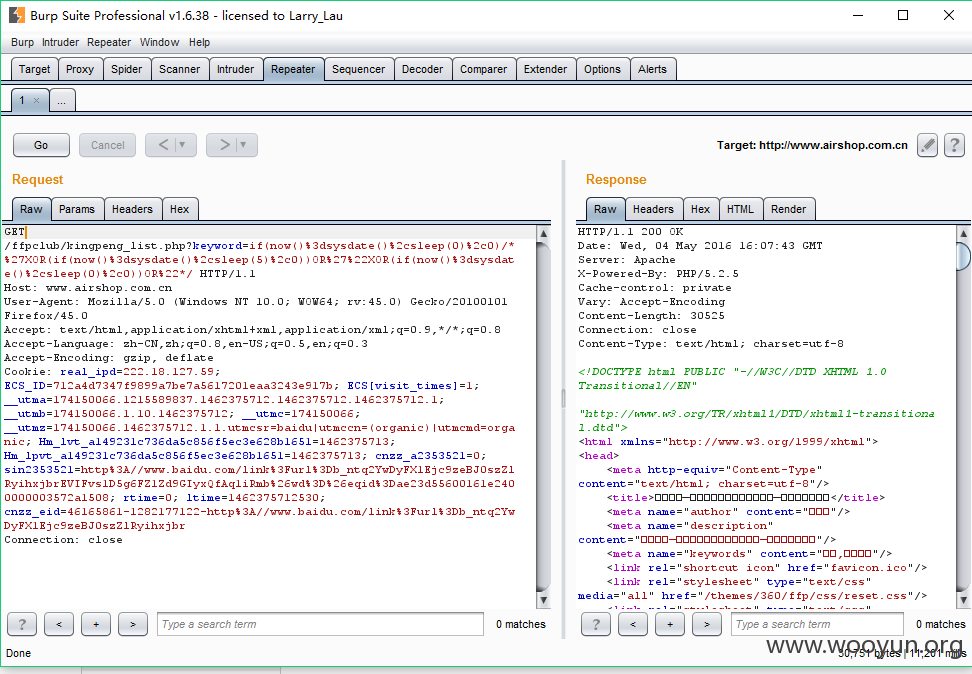
Task: Open the Intruder menu
Action: click(x=60, y=42)
